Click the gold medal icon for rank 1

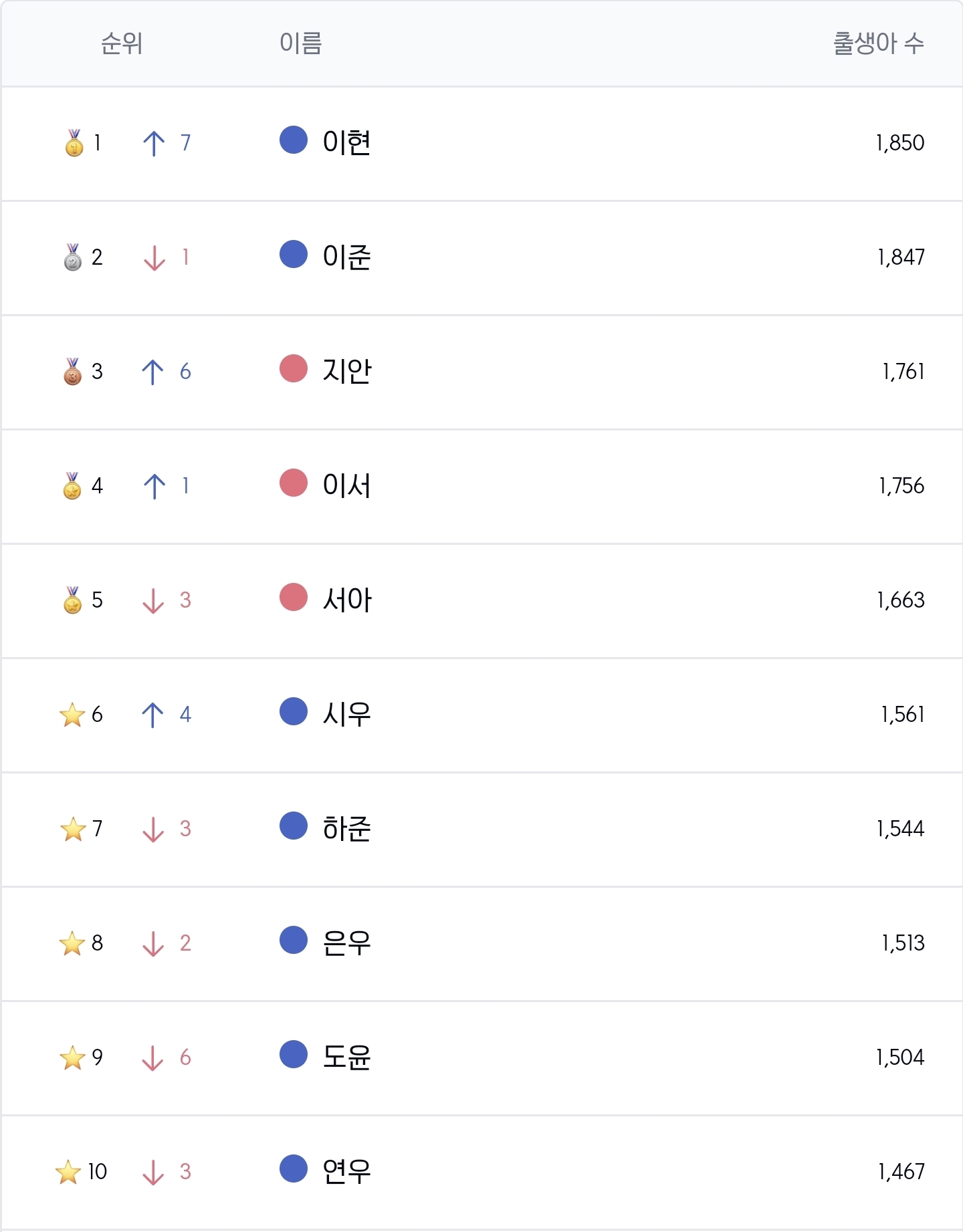click(x=74, y=142)
